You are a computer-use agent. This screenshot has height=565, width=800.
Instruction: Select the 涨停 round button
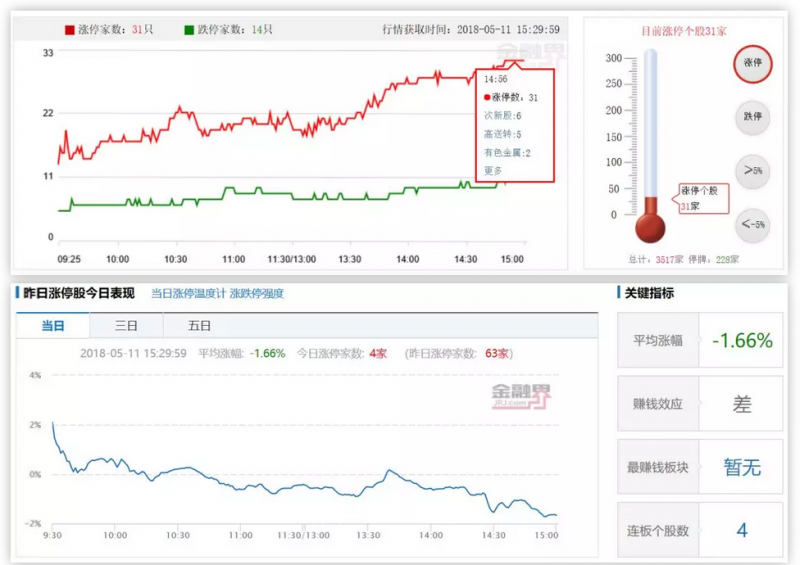pyautogui.click(x=752, y=62)
